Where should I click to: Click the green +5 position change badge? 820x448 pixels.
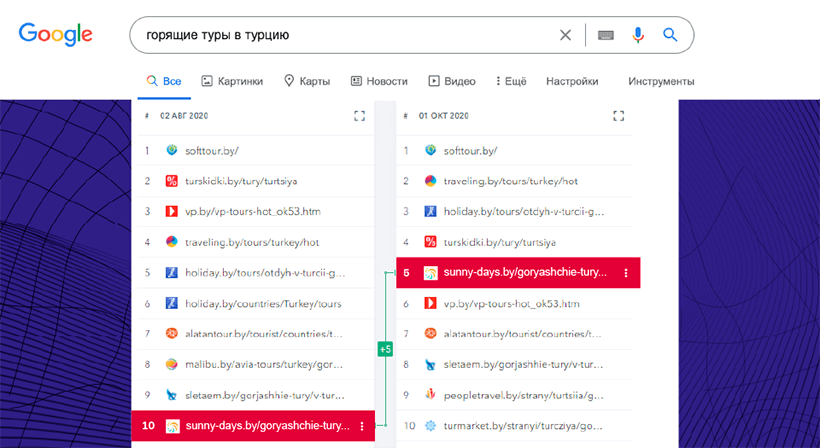(385, 348)
